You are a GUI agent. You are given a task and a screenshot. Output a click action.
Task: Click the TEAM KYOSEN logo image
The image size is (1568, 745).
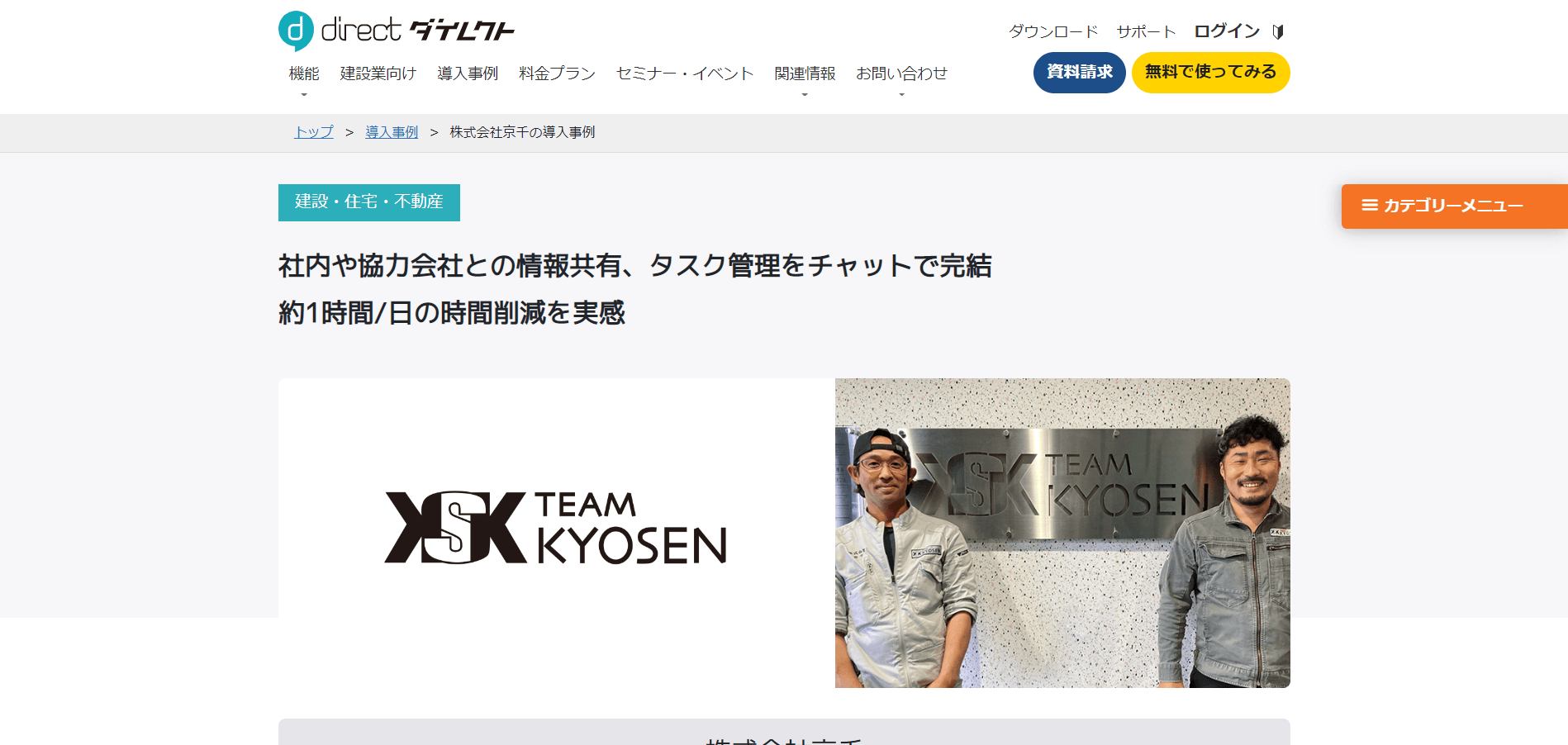556,528
